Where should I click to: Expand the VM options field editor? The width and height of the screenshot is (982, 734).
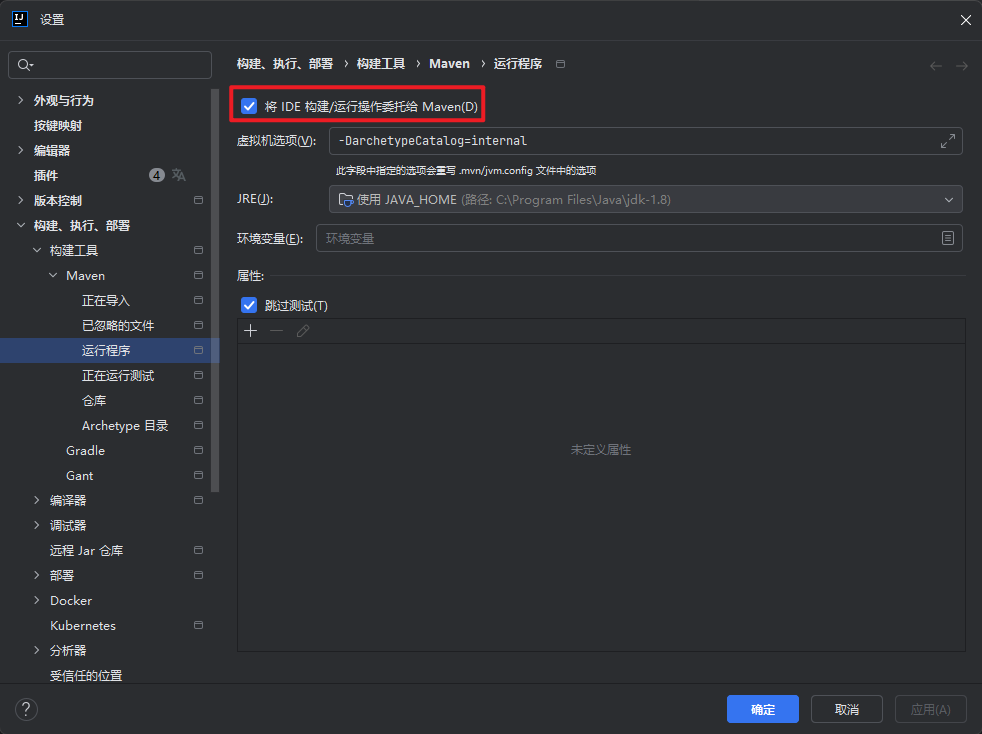pos(948,141)
